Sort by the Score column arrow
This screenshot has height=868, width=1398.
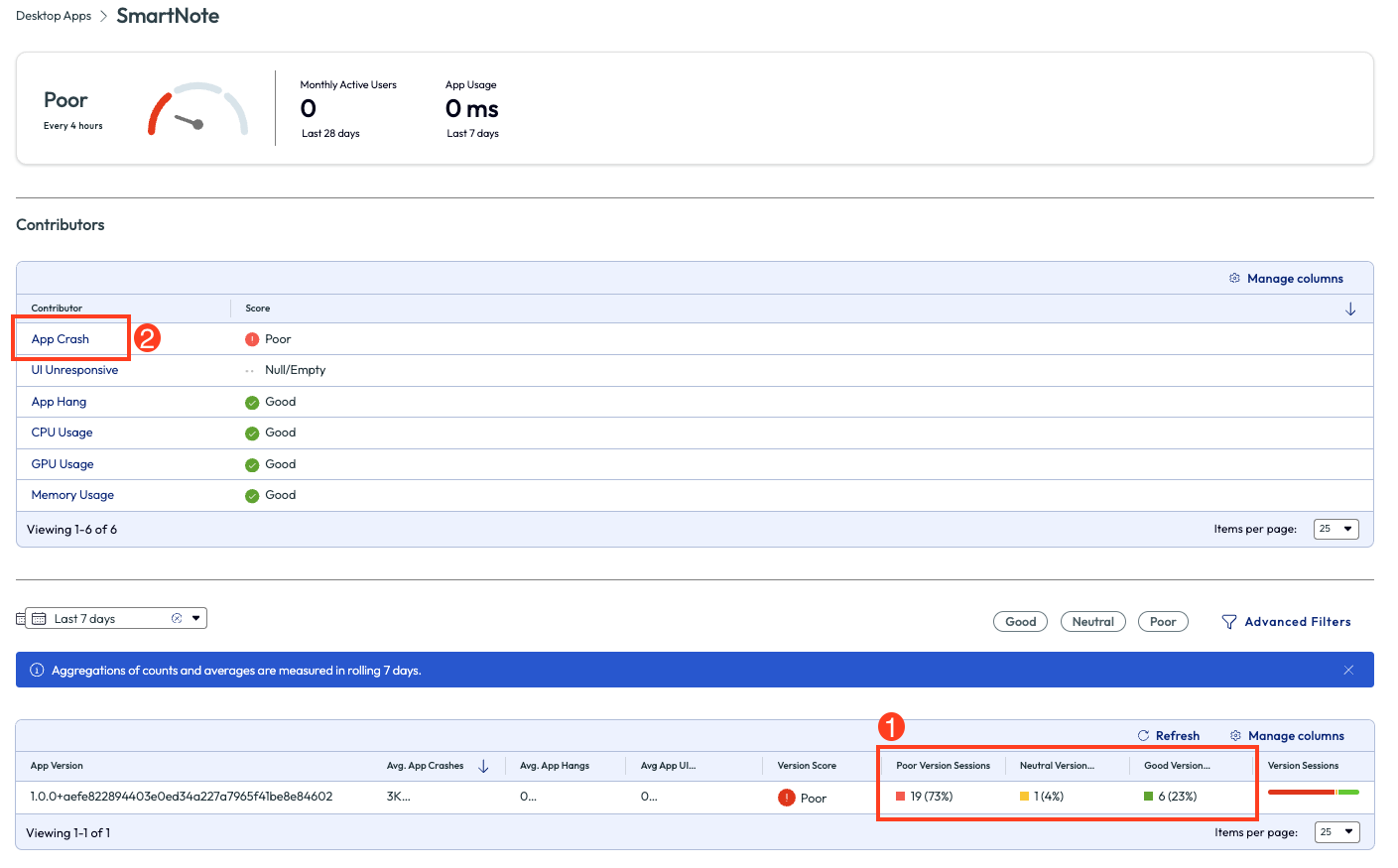[1350, 309]
